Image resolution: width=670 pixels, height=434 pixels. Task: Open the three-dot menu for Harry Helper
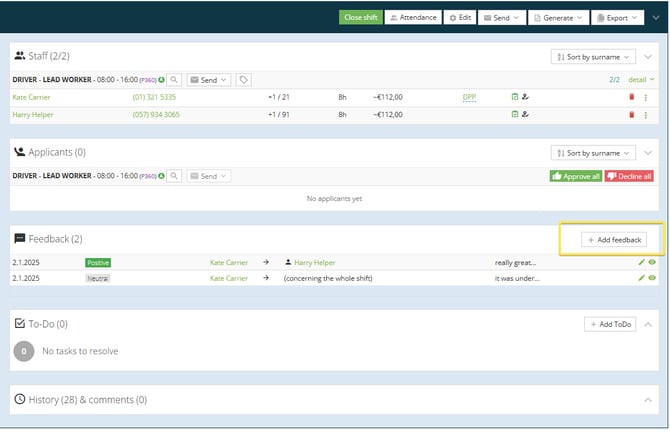[646, 115]
